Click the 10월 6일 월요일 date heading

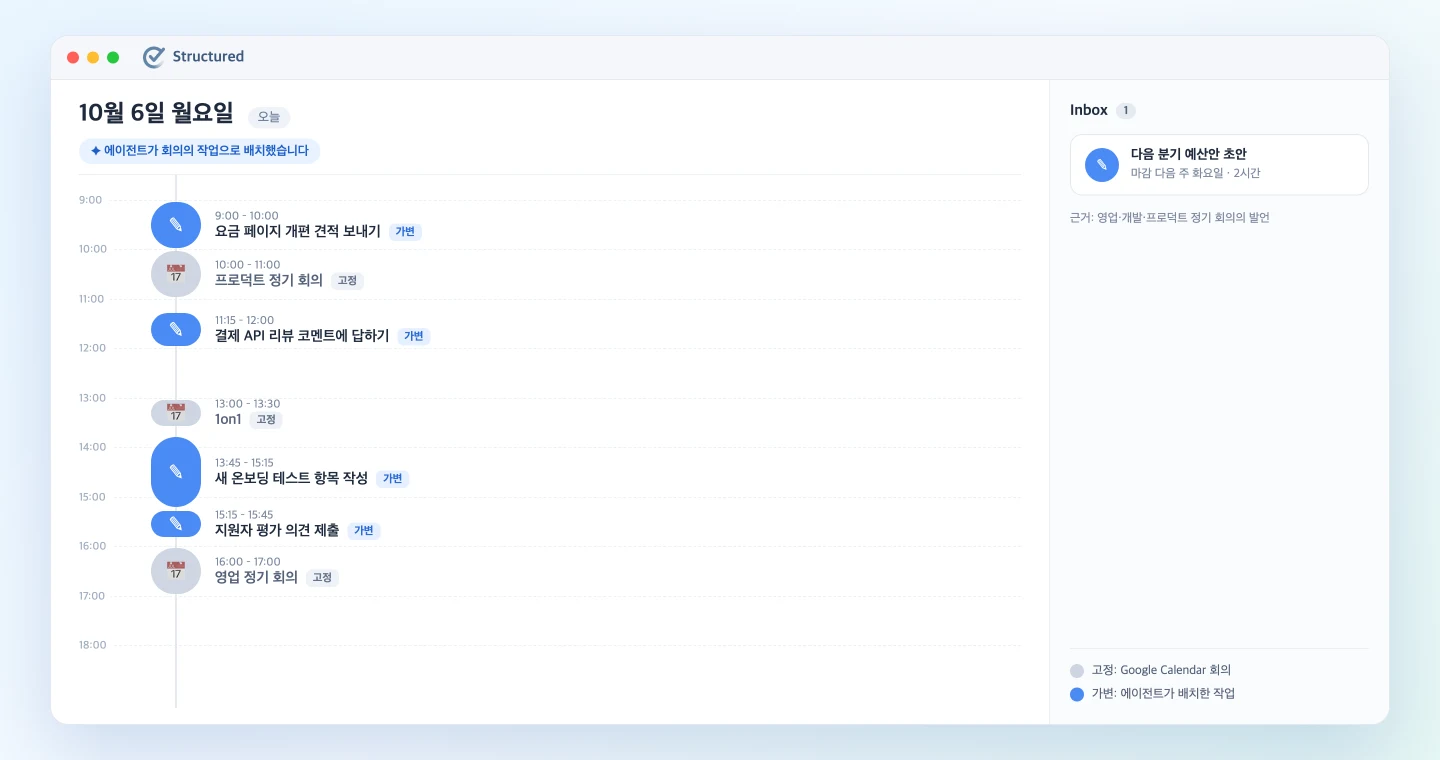pyautogui.click(x=156, y=113)
